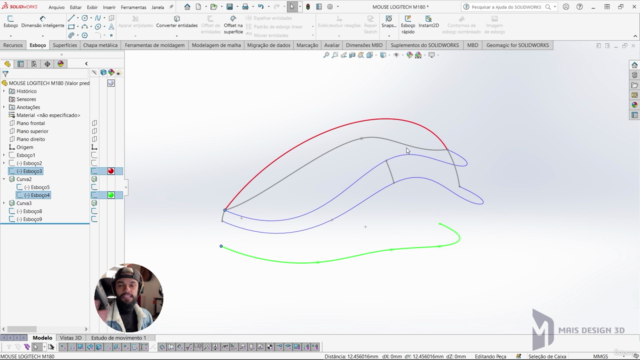The width and height of the screenshot is (640, 360).
Task: Click the appearance swatch for MOUSE LOGITECH M180
Action: 111,83
